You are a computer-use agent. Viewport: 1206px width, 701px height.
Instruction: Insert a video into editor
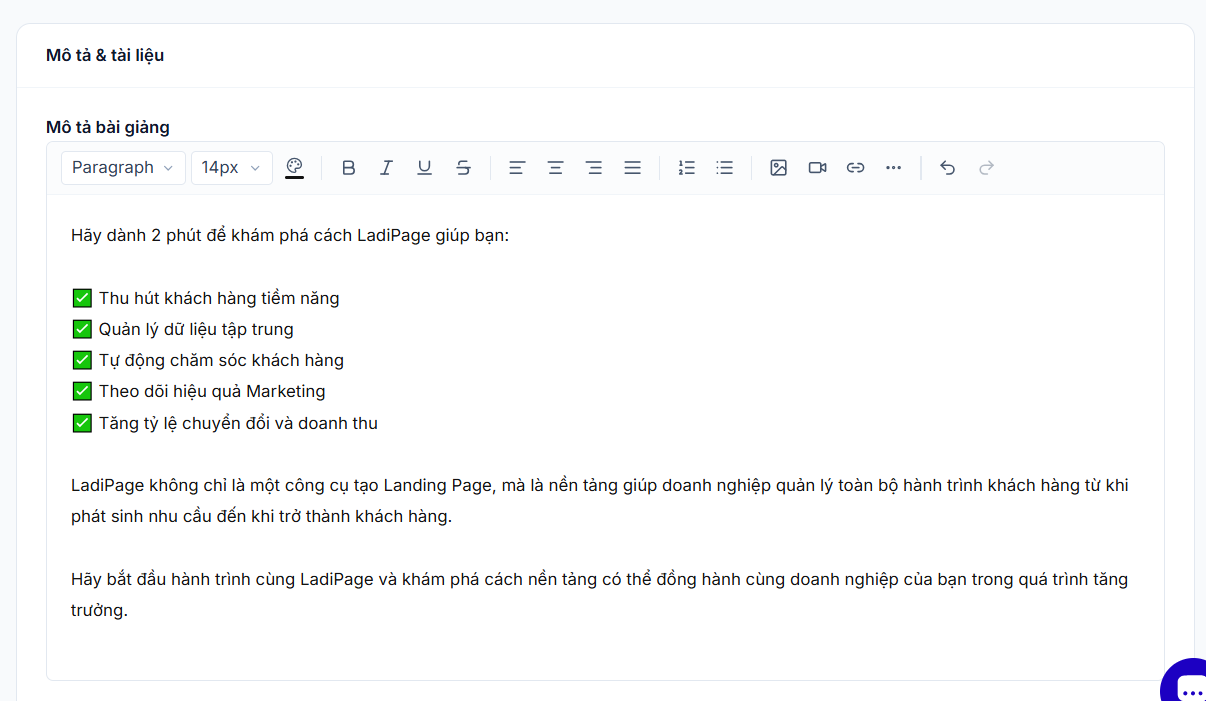pyautogui.click(x=817, y=168)
